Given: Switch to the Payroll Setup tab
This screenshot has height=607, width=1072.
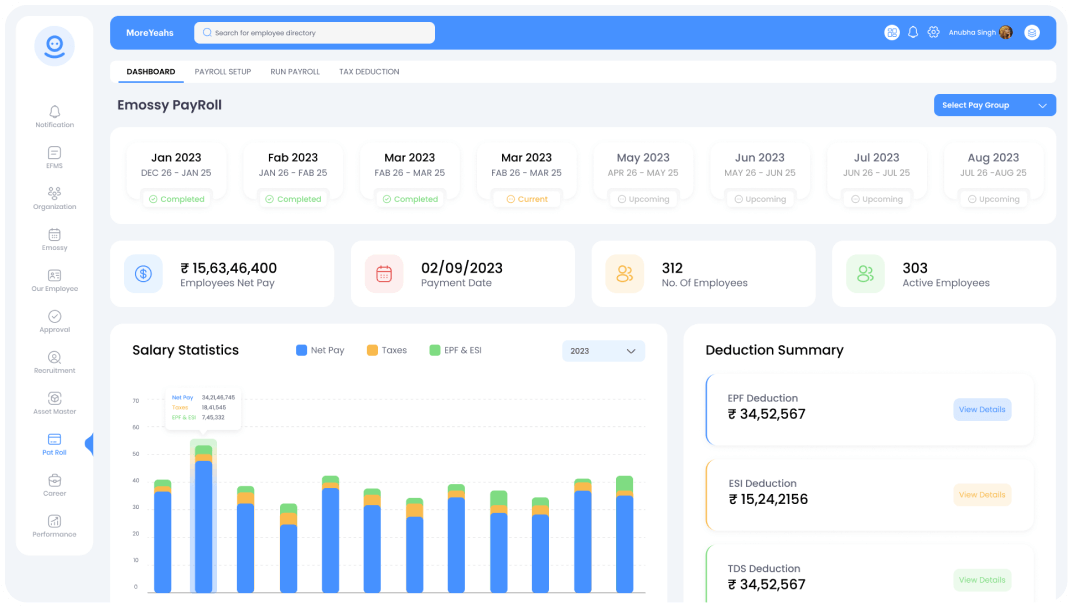Looking at the screenshot, I should (223, 72).
